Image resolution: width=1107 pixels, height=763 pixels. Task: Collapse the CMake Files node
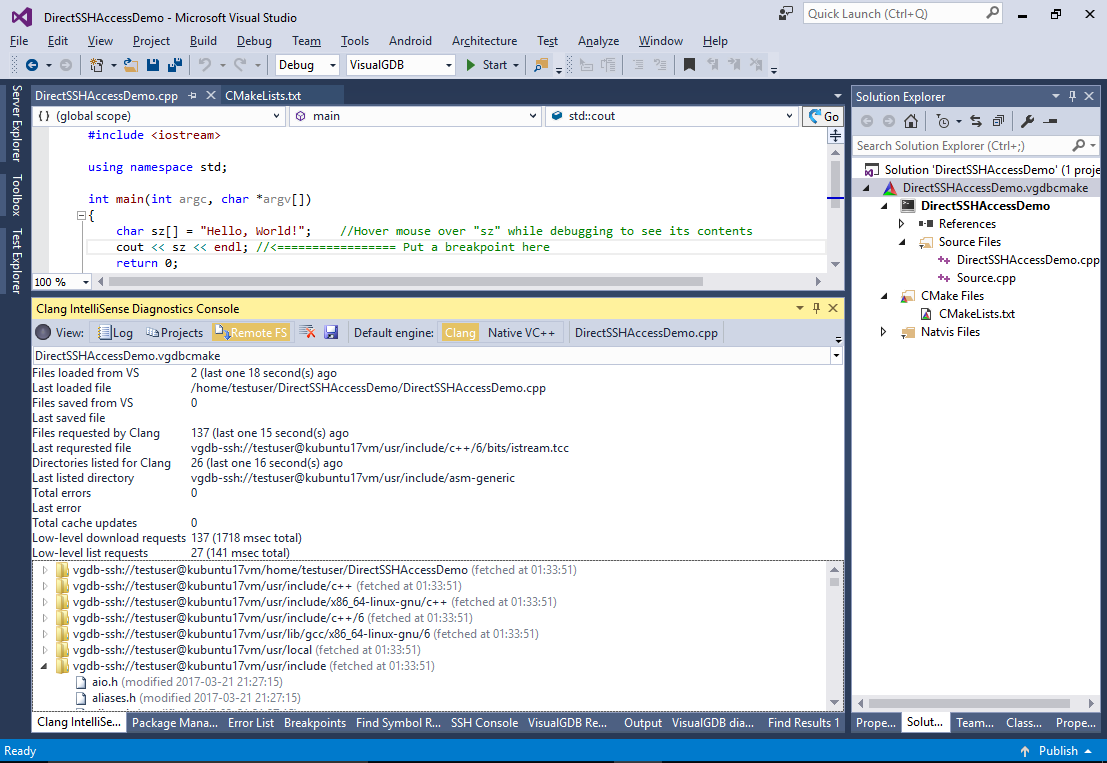(x=883, y=296)
